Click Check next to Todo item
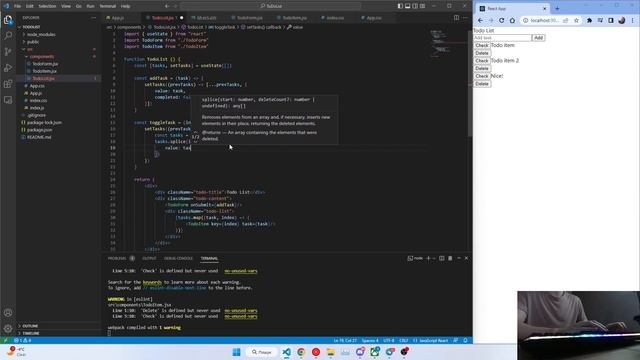The image size is (640, 360). [482, 45]
